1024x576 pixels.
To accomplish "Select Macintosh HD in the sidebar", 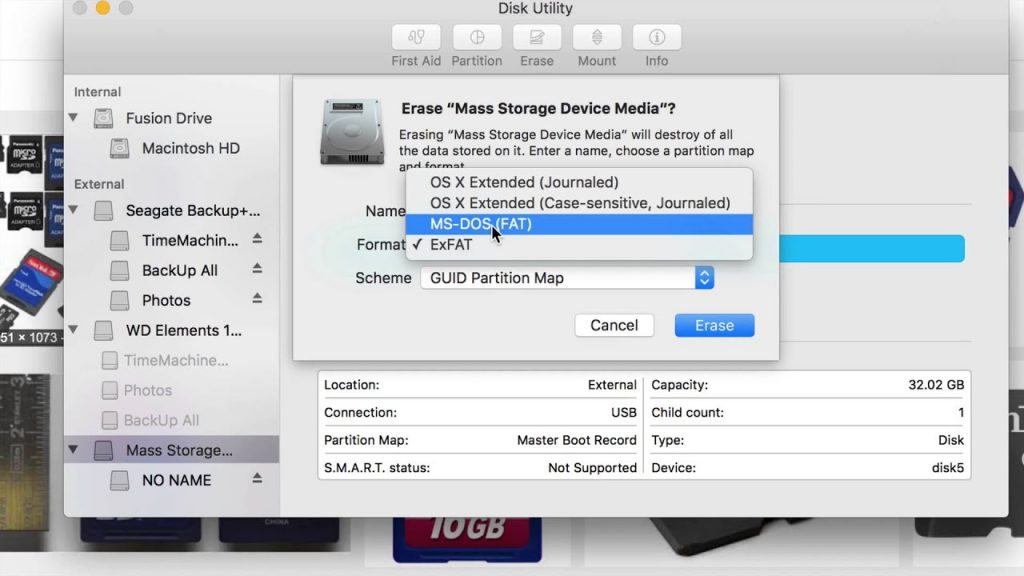I will pyautogui.click(x=190, y=148).
